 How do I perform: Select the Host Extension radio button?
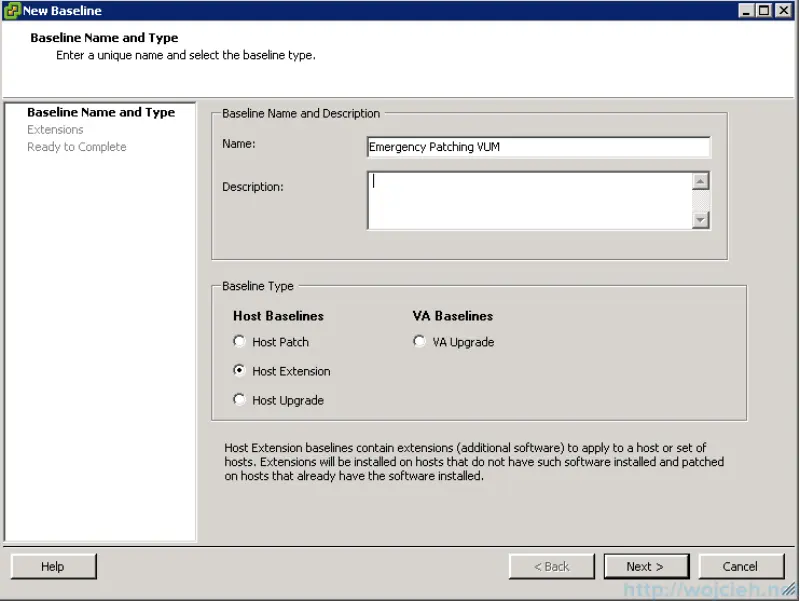pos(239,370)
